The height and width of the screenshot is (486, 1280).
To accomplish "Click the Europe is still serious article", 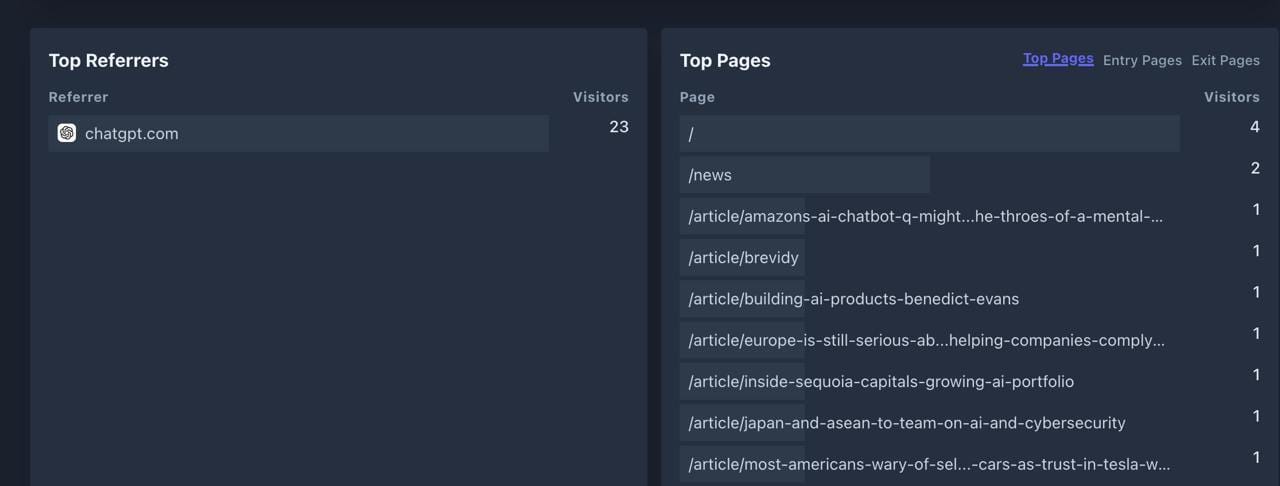I will pos(926,340).
